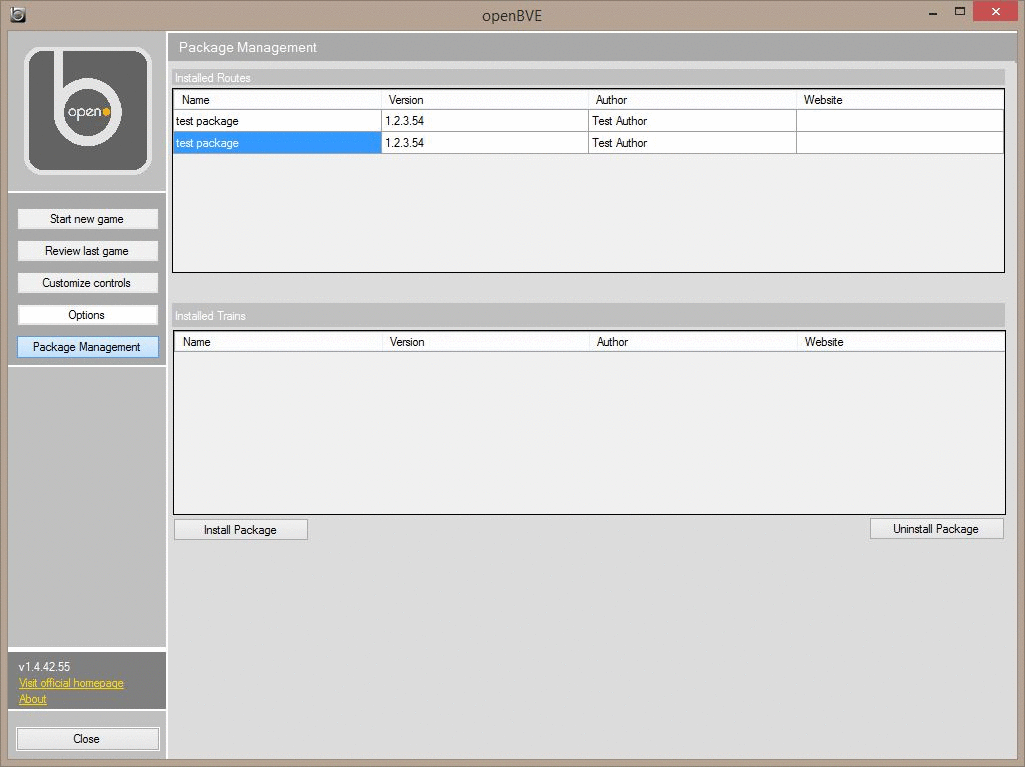Click the openBVE title bar app icon

(x=18, y=14)
